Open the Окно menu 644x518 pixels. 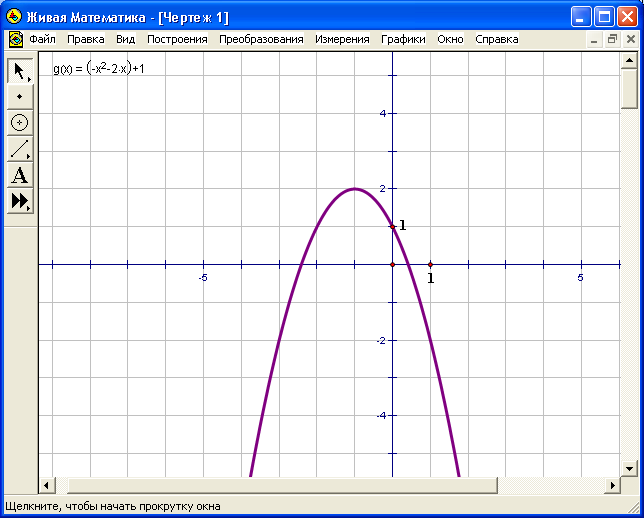(x=450, y=39)
